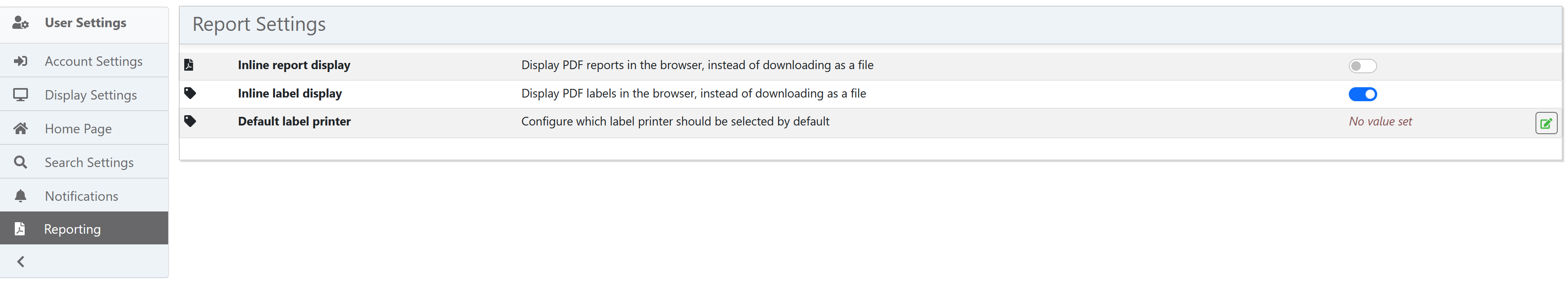Screen dimensions: 1568x281
Task: Collapse the sidebar with the left chevron
Action: click(21, 262)
